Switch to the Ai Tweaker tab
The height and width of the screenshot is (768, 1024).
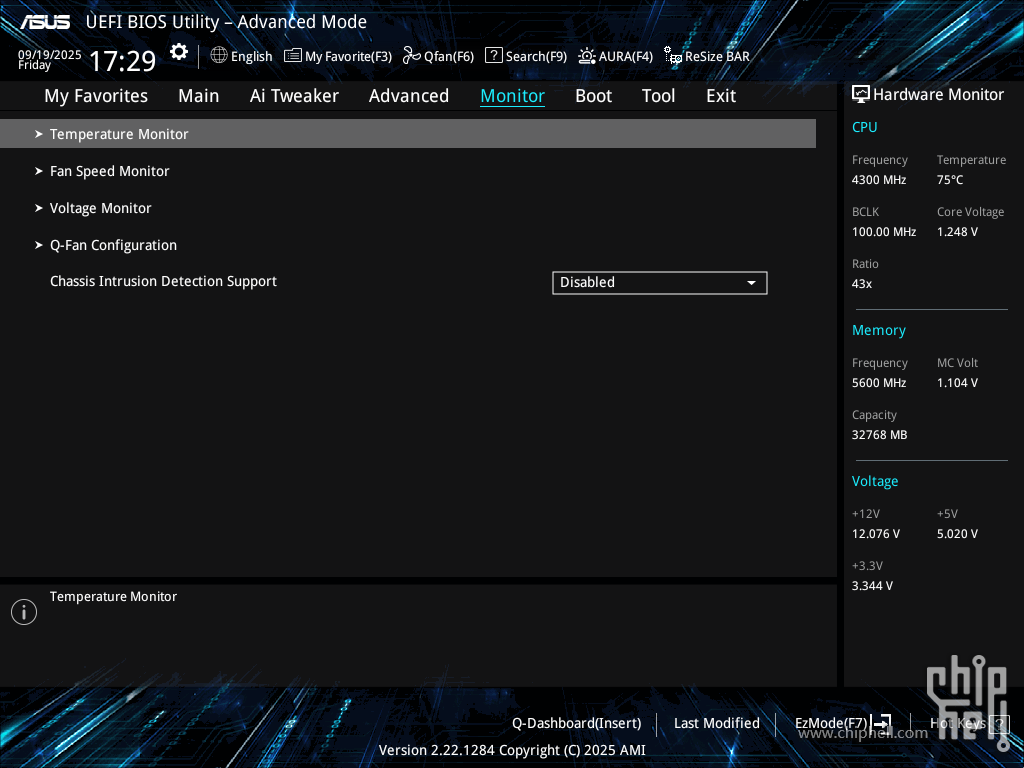[294, 96]
